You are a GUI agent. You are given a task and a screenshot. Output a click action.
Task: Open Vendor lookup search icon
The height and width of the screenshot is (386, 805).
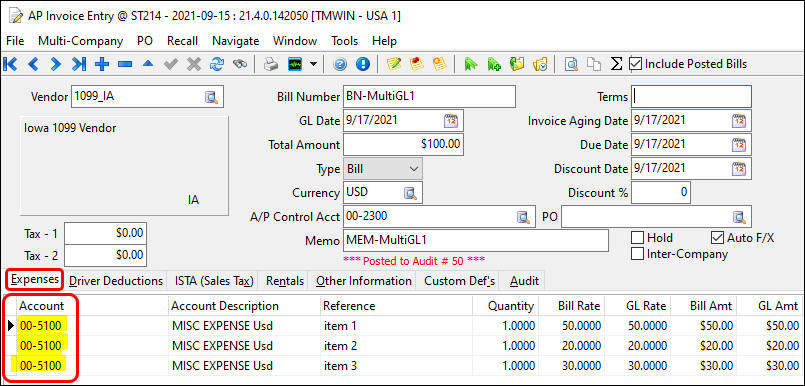(212, 97)
